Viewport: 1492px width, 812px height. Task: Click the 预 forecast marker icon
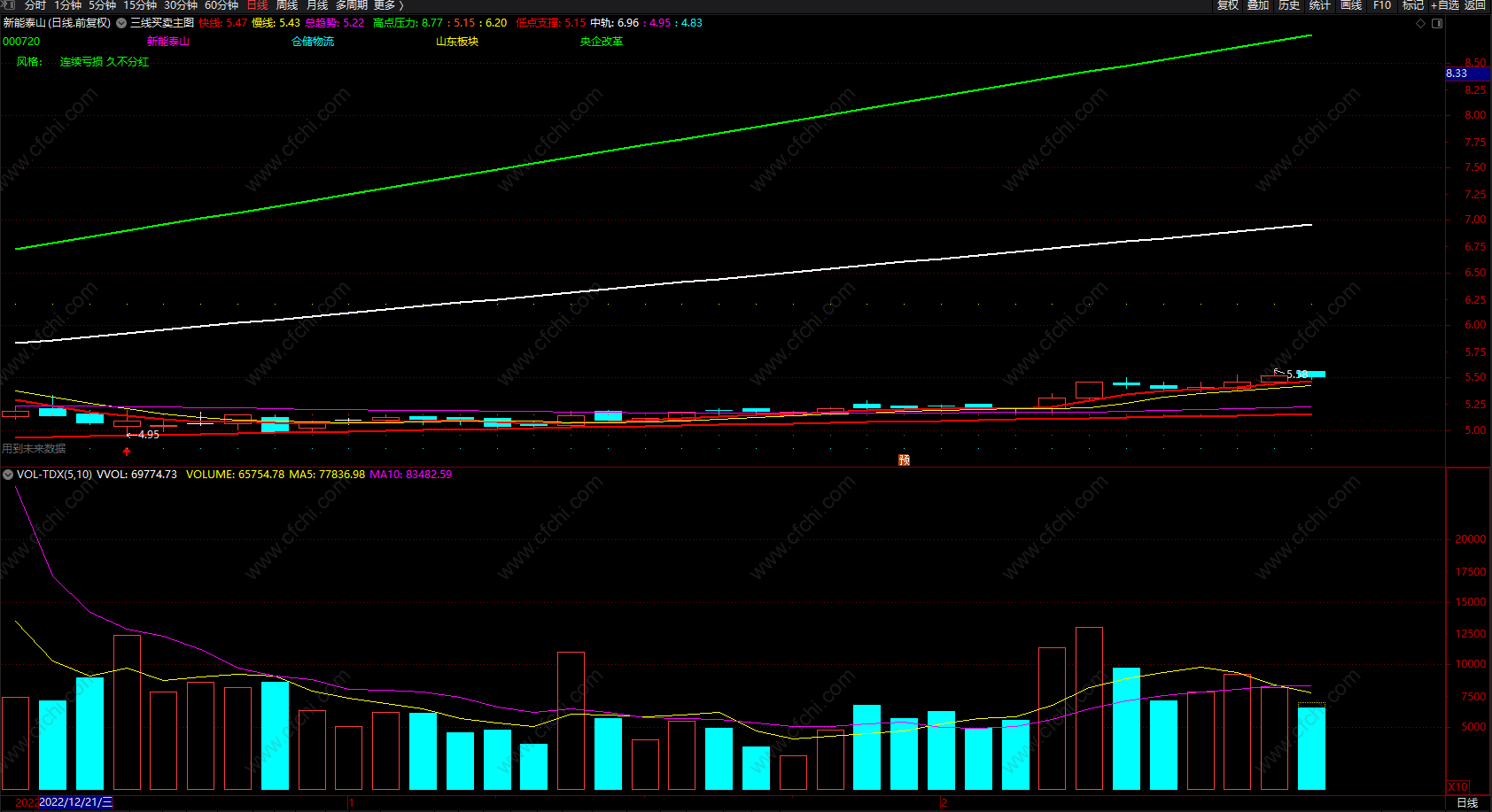pyautogui.click(x=904, y=460)
